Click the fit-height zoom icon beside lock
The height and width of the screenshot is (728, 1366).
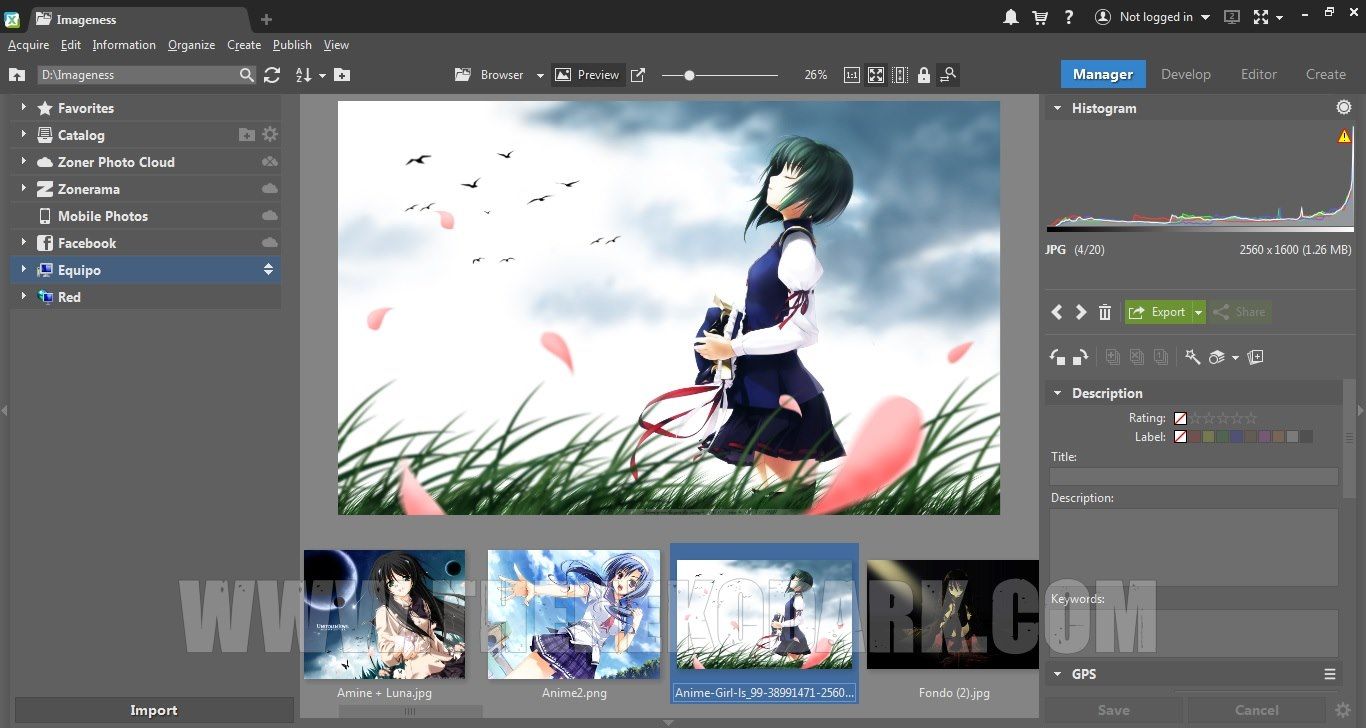tap(900, 75)
